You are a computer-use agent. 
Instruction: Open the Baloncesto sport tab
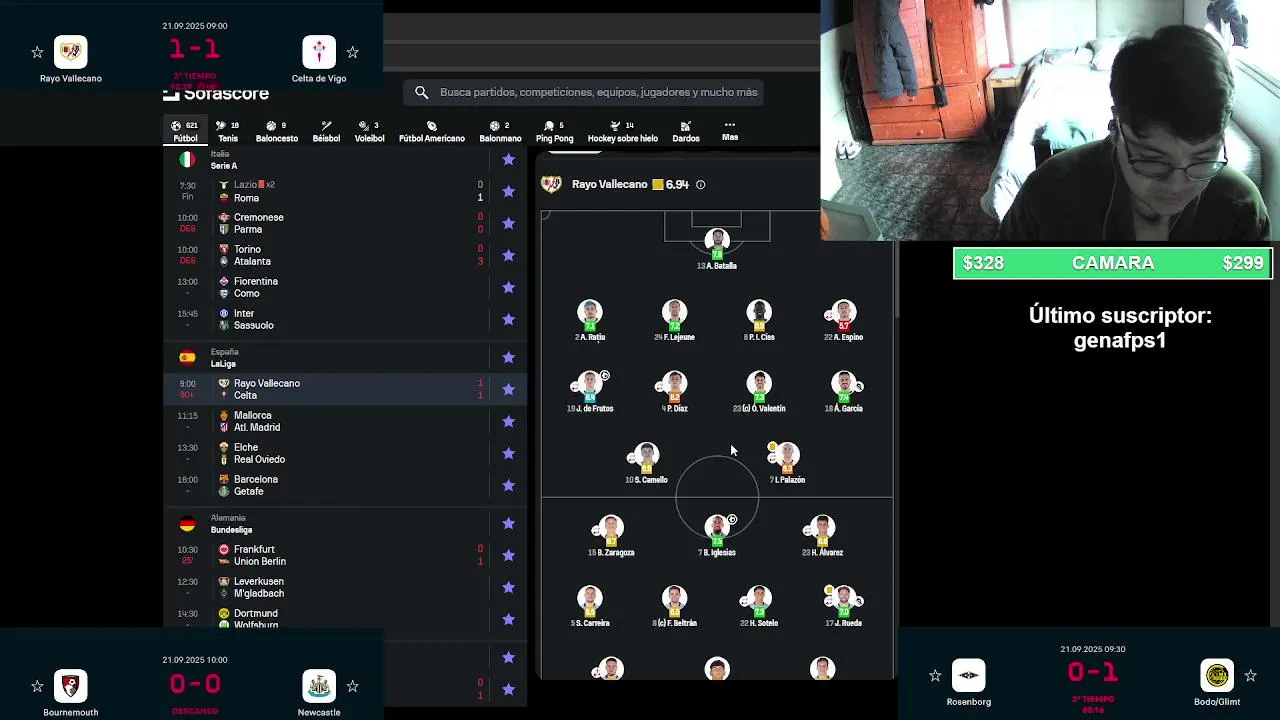pyautogui.click(x=277, y=132)
